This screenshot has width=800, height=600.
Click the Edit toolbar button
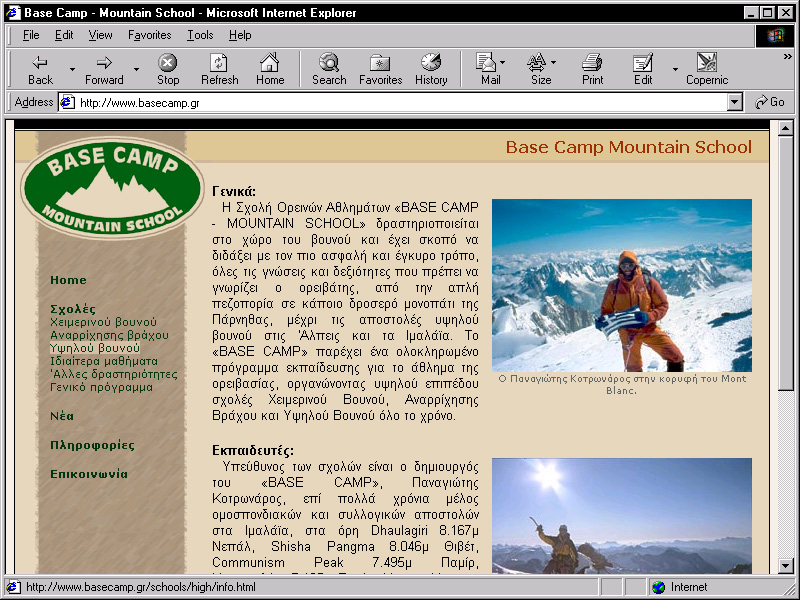643,69
